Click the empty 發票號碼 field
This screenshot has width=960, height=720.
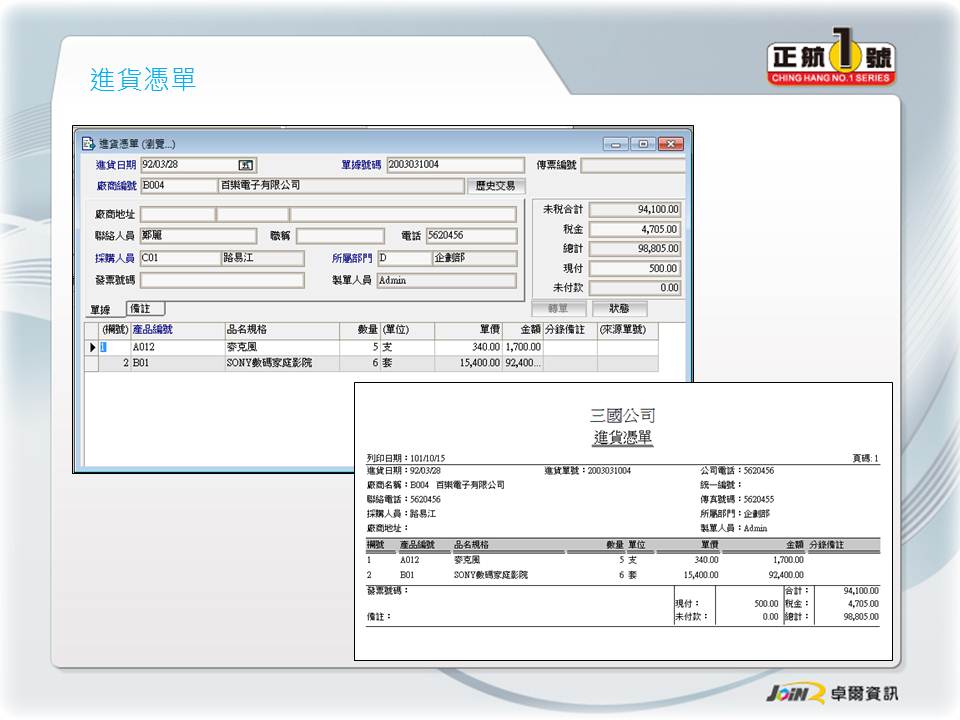[221, 280]
